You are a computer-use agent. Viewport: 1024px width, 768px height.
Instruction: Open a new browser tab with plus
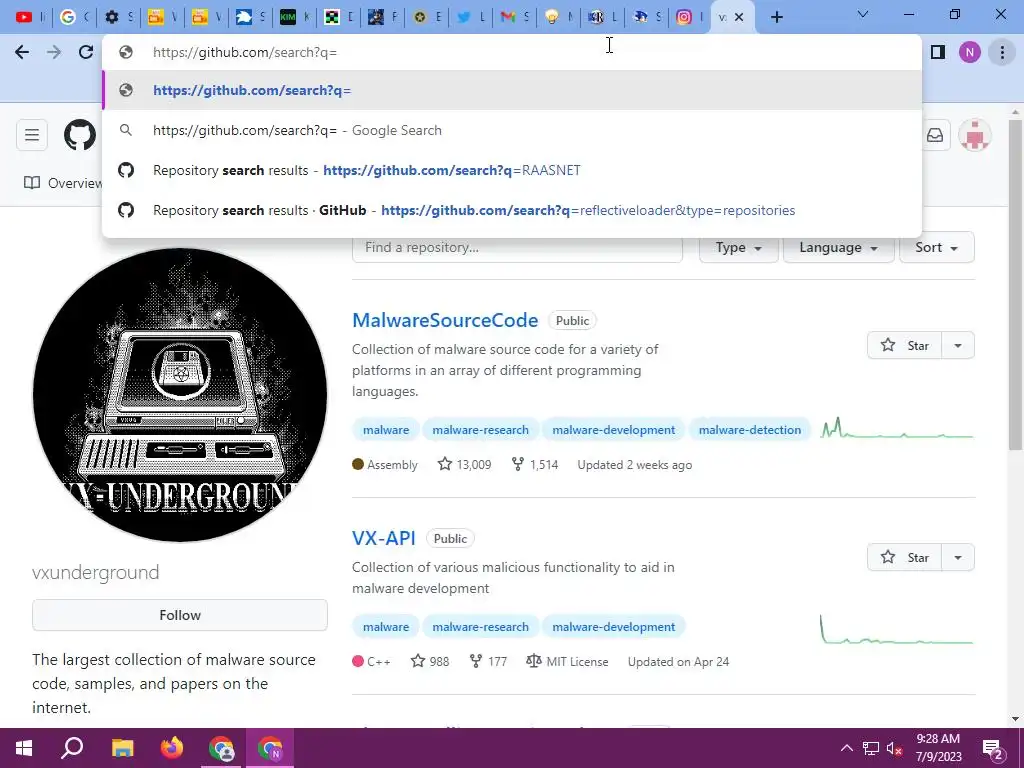pos(776,17)
